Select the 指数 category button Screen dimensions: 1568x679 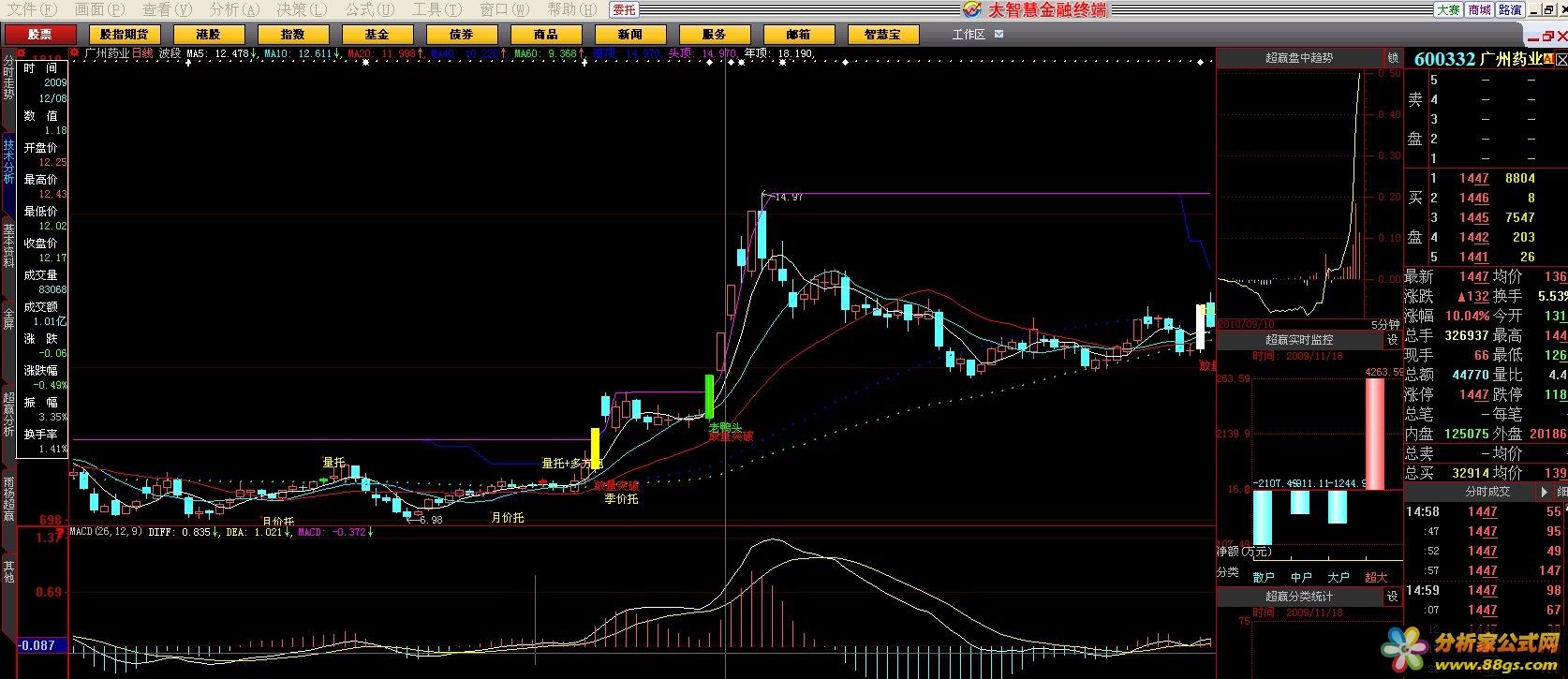[x=293, y=35]
